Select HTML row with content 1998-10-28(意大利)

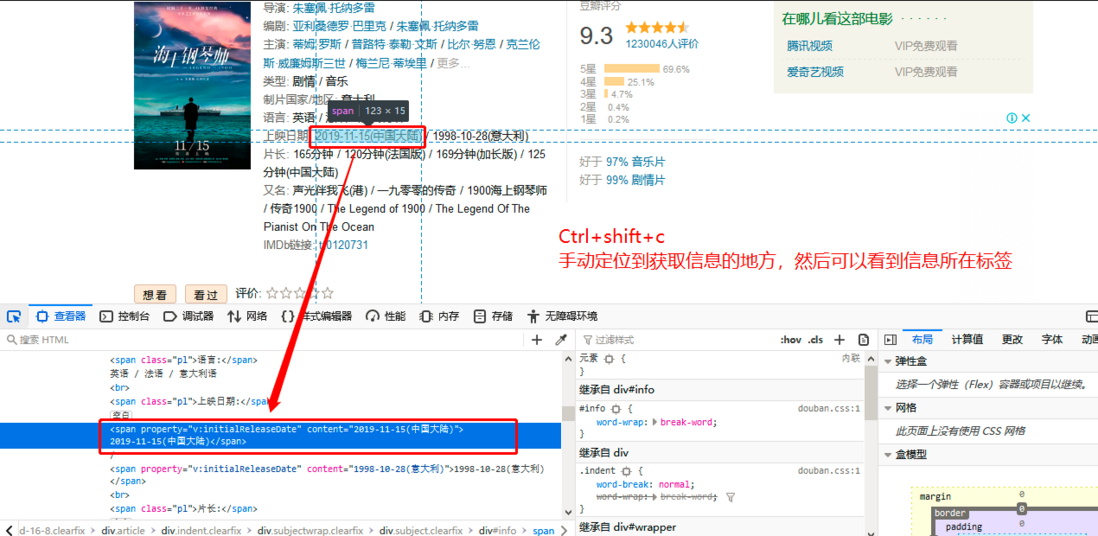328,475
